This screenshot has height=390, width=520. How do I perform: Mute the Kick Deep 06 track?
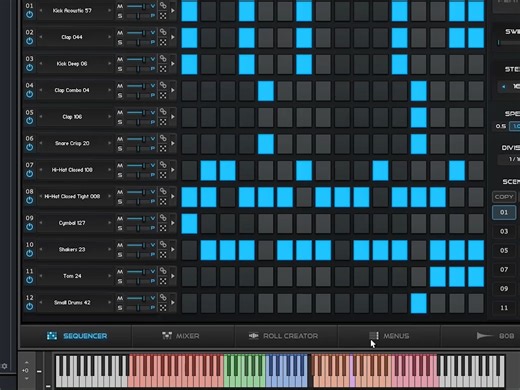tap(120, 59)
